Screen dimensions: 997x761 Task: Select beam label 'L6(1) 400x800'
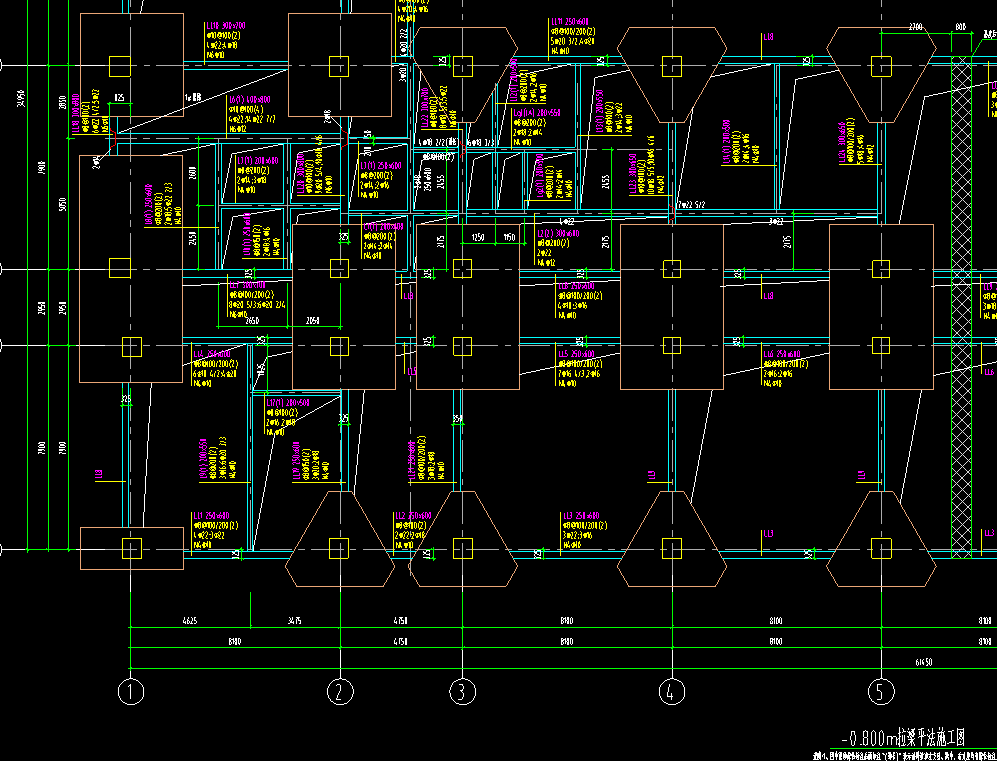click(x=249, y=100)
